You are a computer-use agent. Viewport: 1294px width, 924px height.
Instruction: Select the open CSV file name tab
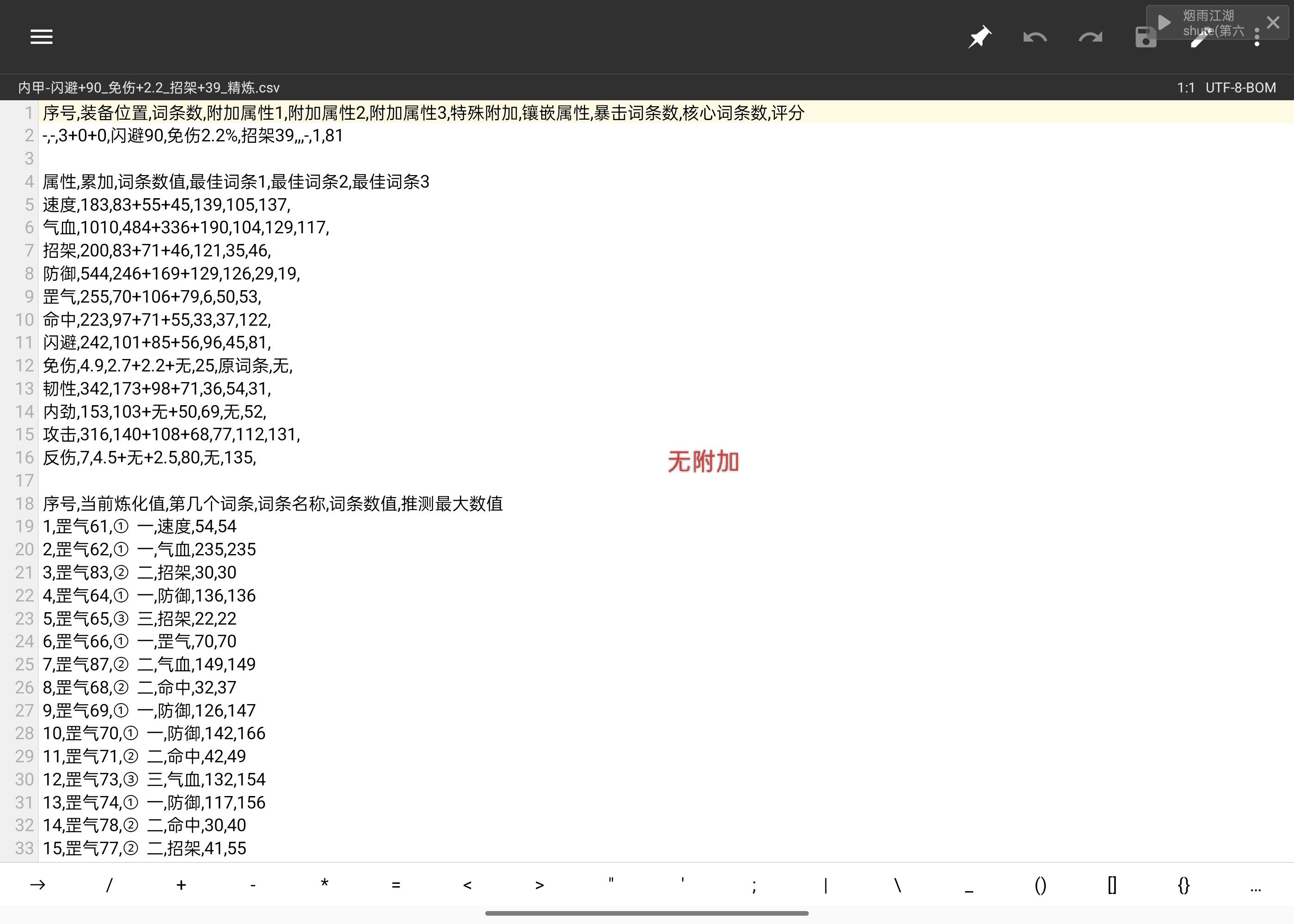click(x=149, y=88)
